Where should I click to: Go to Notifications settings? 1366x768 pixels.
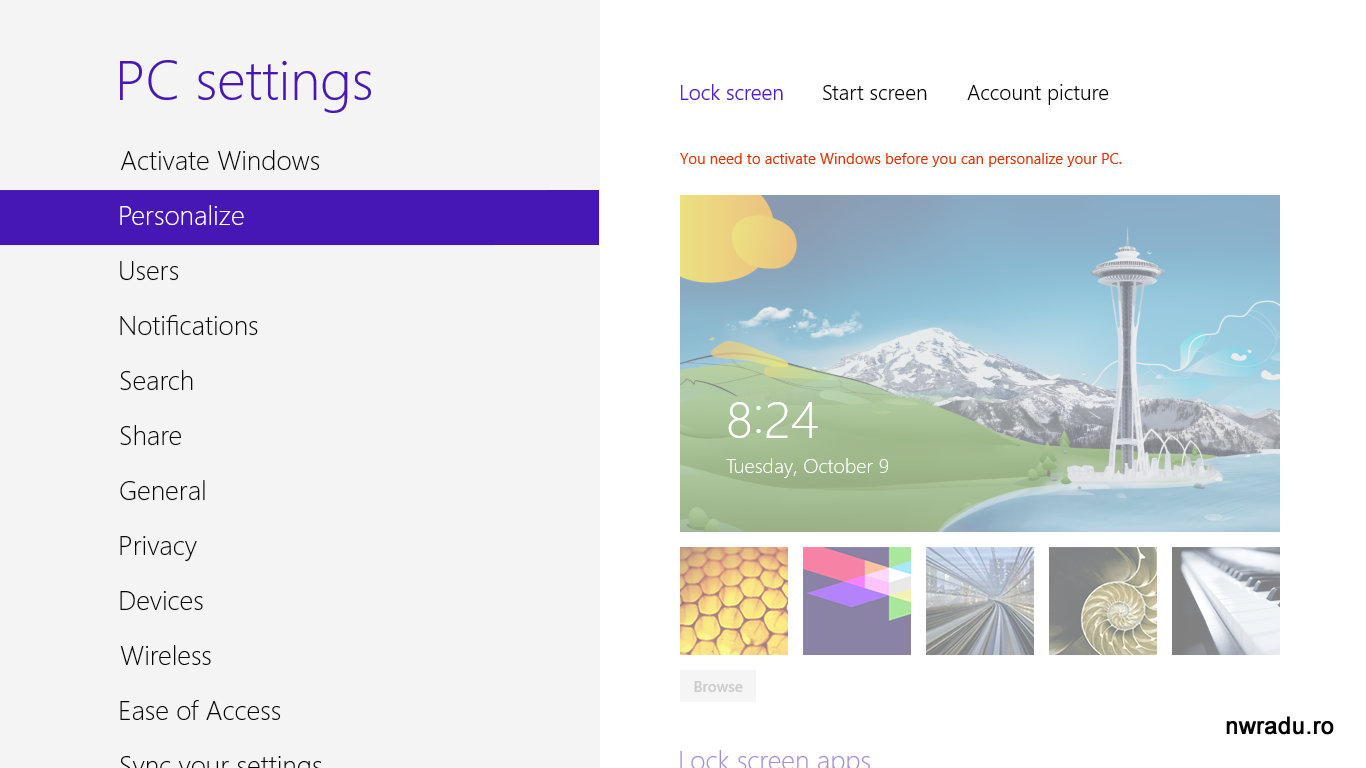pos(188,326)
